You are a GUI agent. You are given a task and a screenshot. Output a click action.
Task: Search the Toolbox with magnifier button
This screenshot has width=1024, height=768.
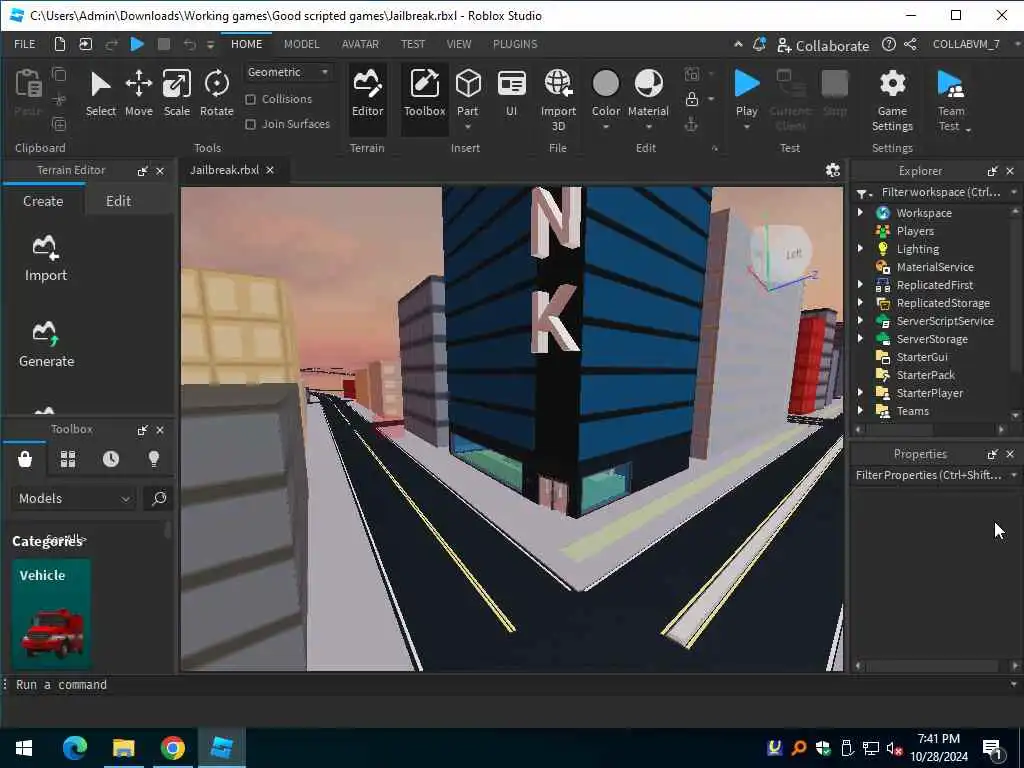click(158, 498)
